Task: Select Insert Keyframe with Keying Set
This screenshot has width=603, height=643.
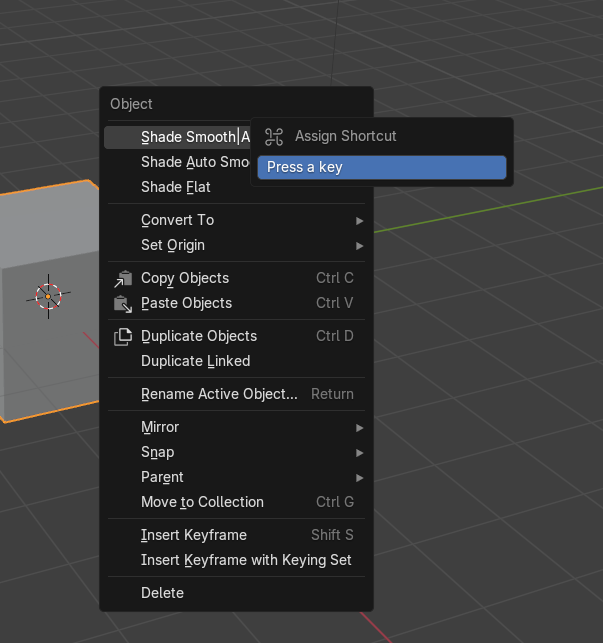Action: [x=236, y=560]
